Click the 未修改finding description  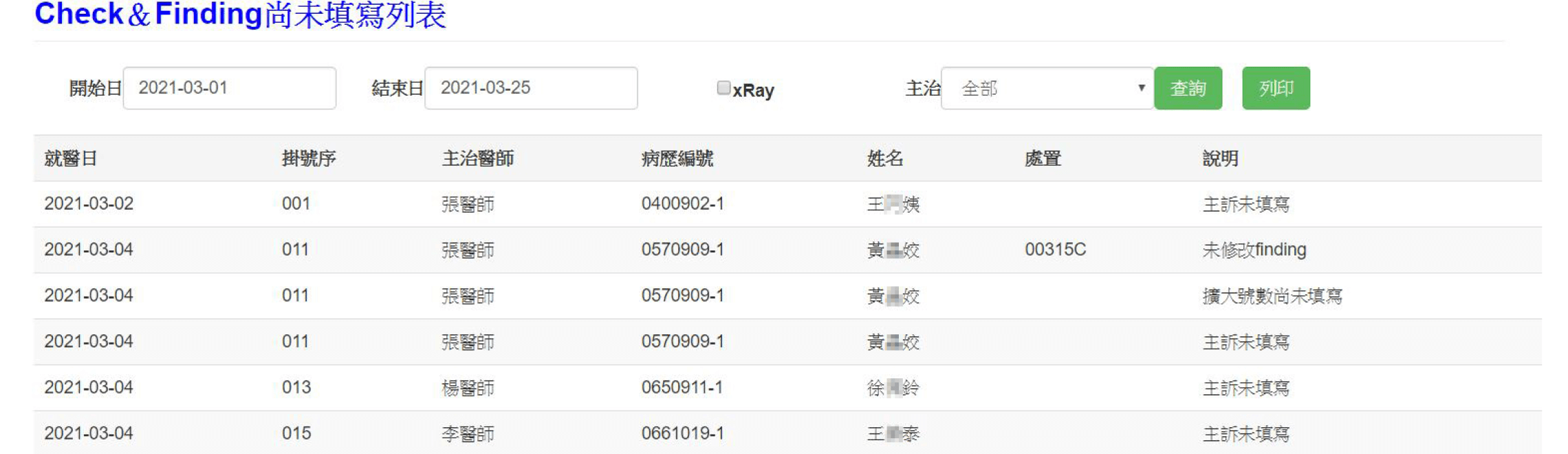(x=1254, y=250)
